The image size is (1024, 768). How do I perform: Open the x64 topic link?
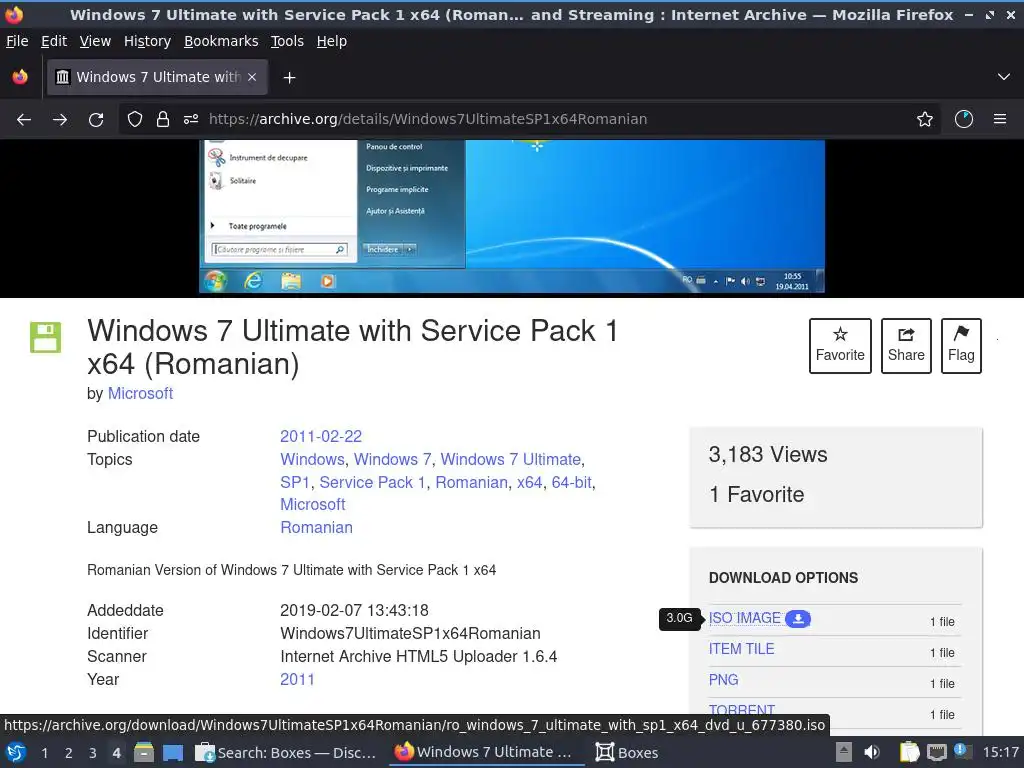(530, 482)
